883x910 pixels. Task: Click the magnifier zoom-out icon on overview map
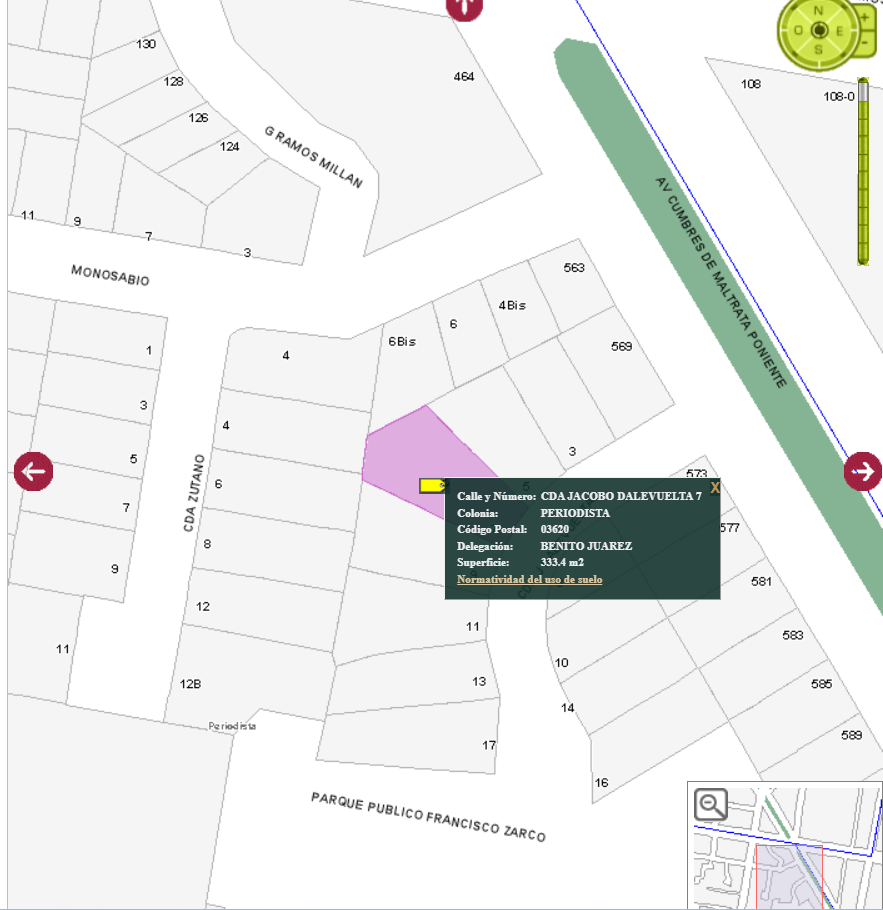[711, 804]
